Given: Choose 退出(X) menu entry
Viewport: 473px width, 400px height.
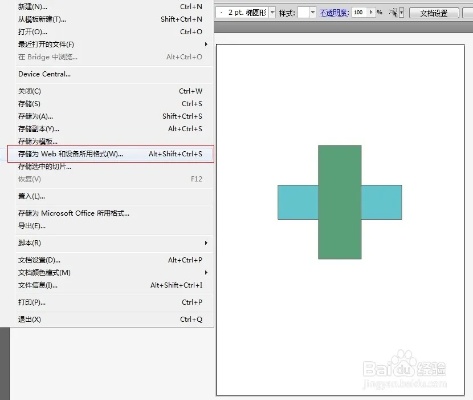Looking at the screenshot, I should coord(110,319).
